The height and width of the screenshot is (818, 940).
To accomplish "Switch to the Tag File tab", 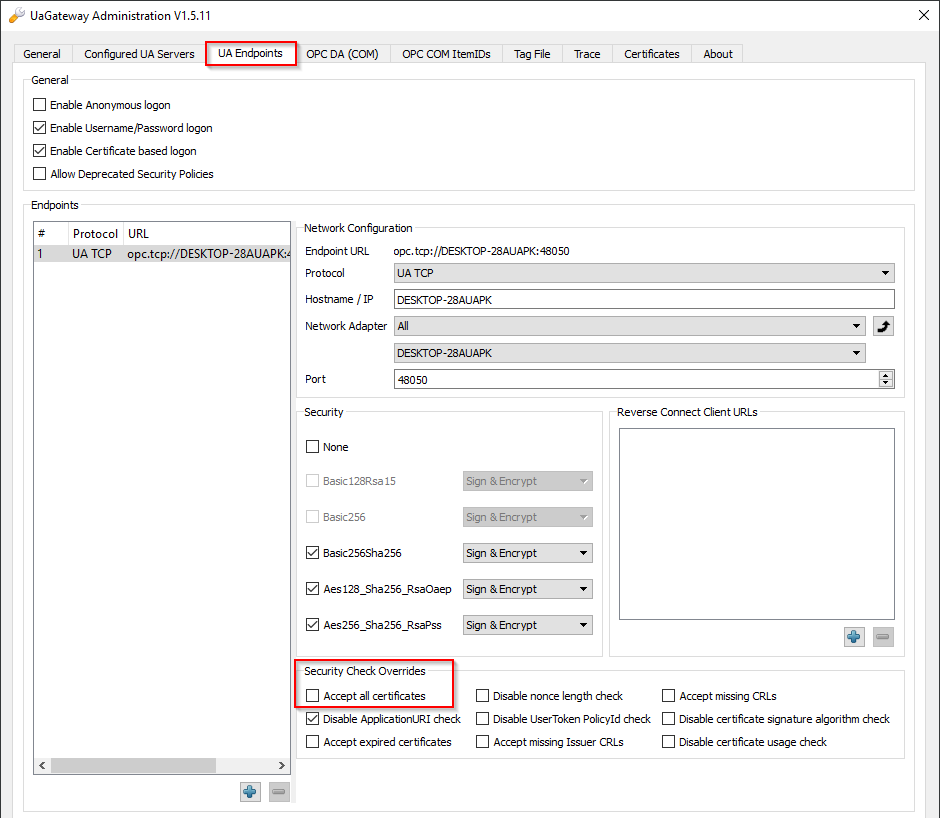I will pyautogui.click(x=532, y=54).
